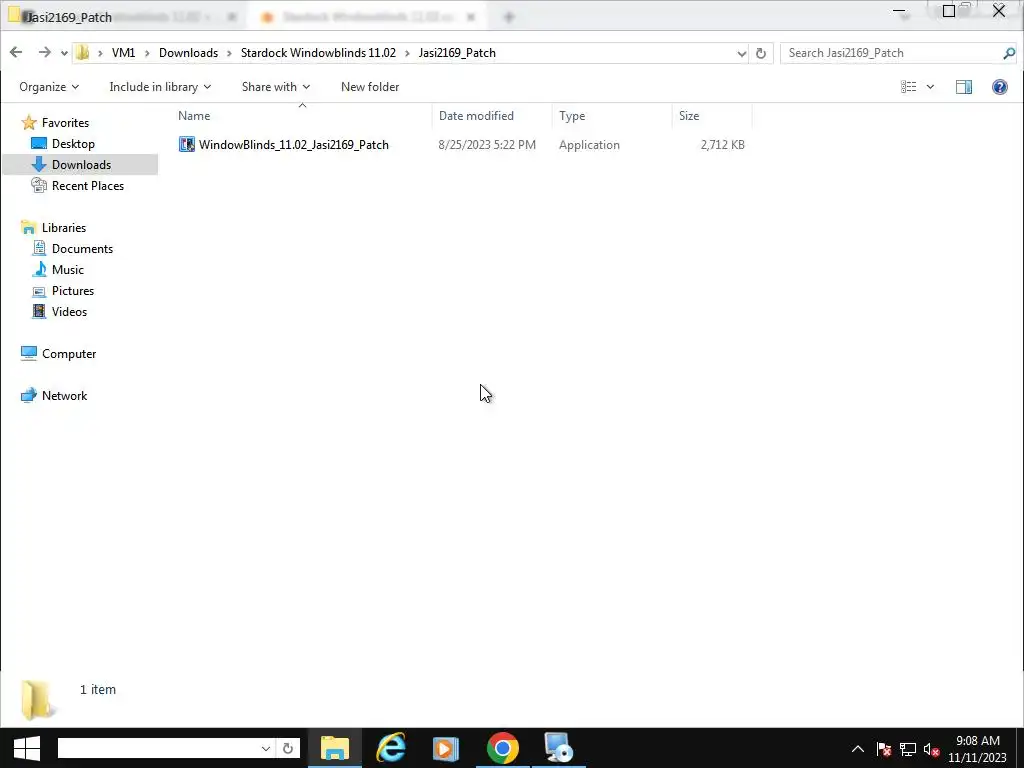The width and height of the screenshot is (1024, 768).
Task: Toggle the preview pane
Action: click(x=964, y=87)
